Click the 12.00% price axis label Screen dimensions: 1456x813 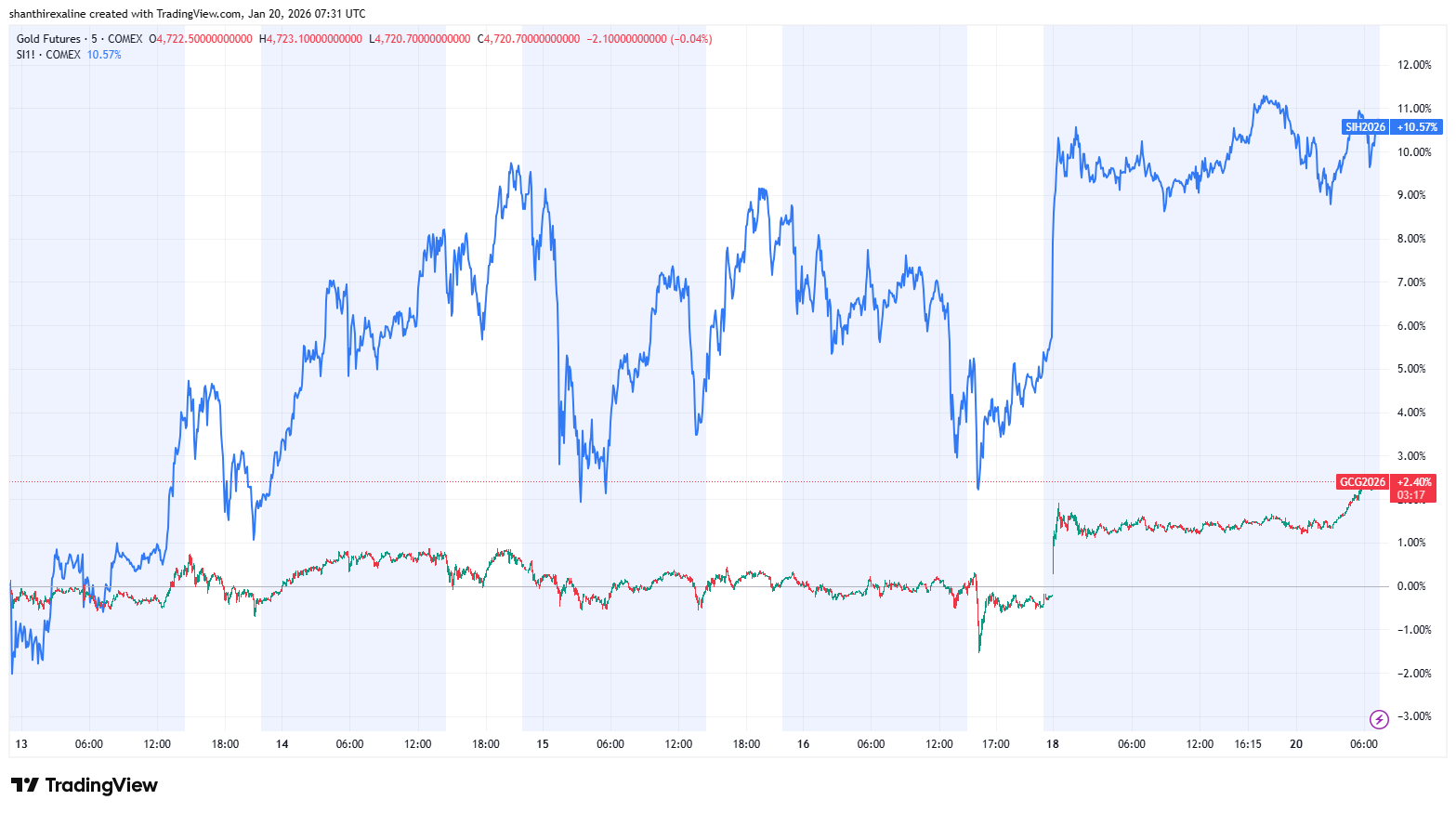[x=1414, y=65]
